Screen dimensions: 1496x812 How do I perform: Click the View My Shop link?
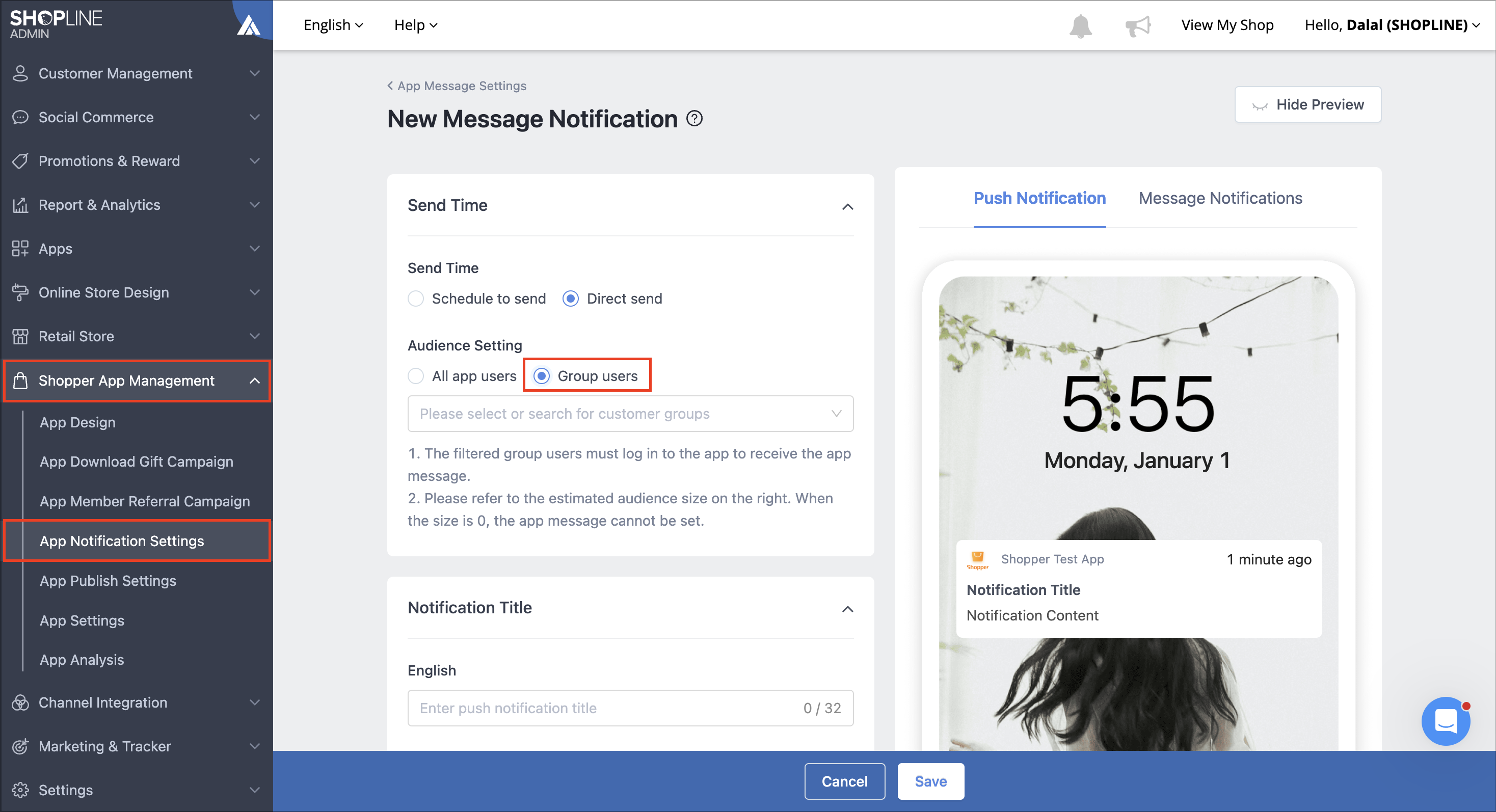coord(1227,25)
